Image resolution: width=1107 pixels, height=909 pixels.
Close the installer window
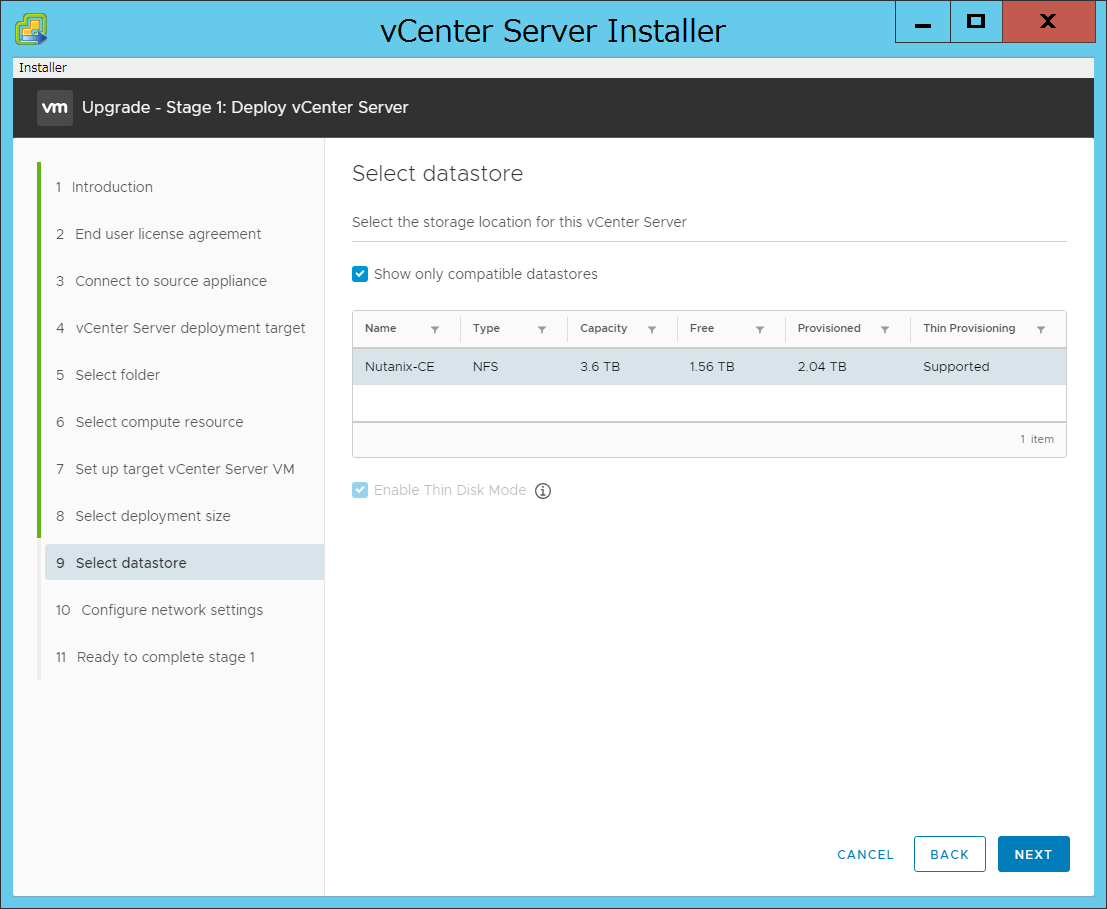pos(1048,22)
